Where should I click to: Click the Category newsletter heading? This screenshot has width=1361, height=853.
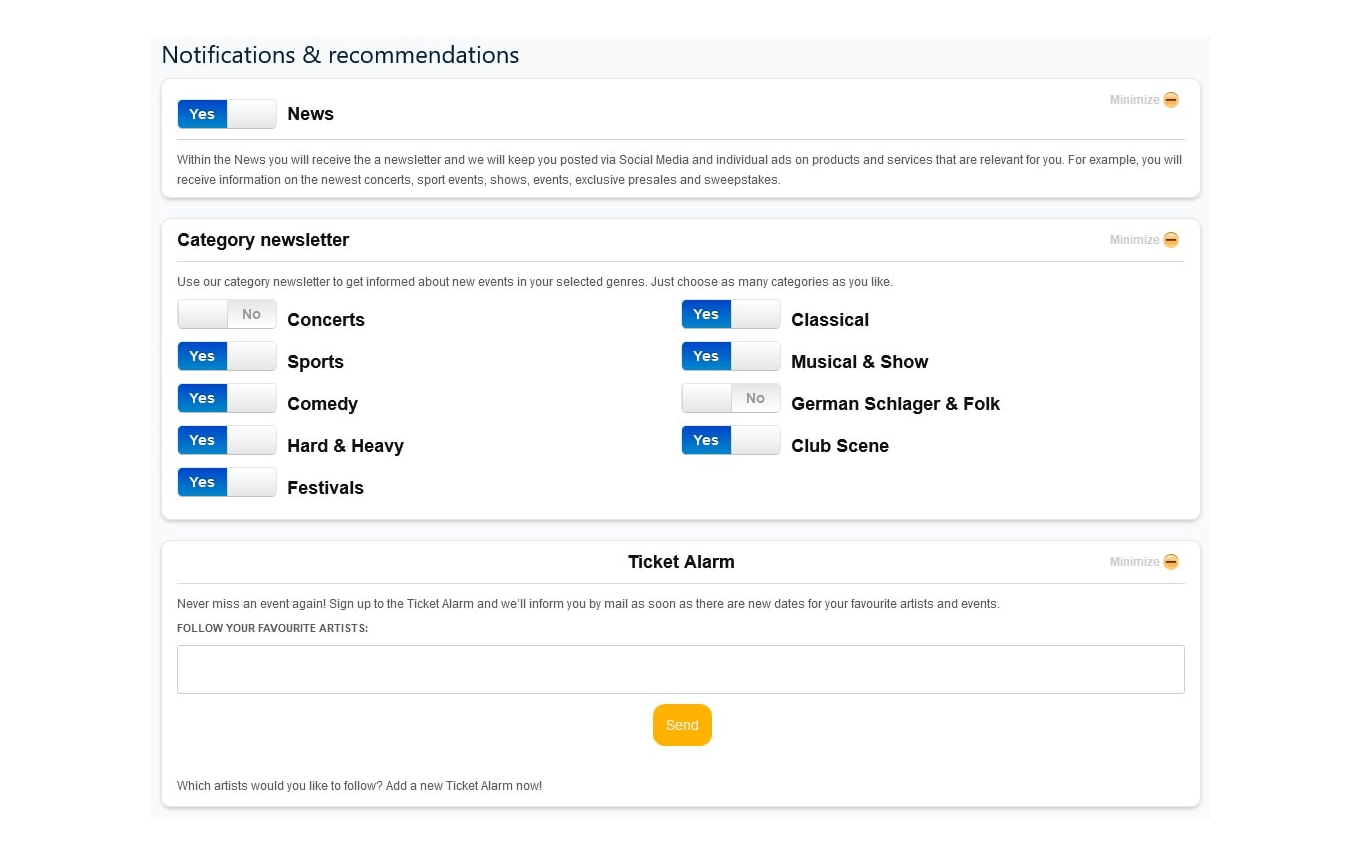coord(263,240)
